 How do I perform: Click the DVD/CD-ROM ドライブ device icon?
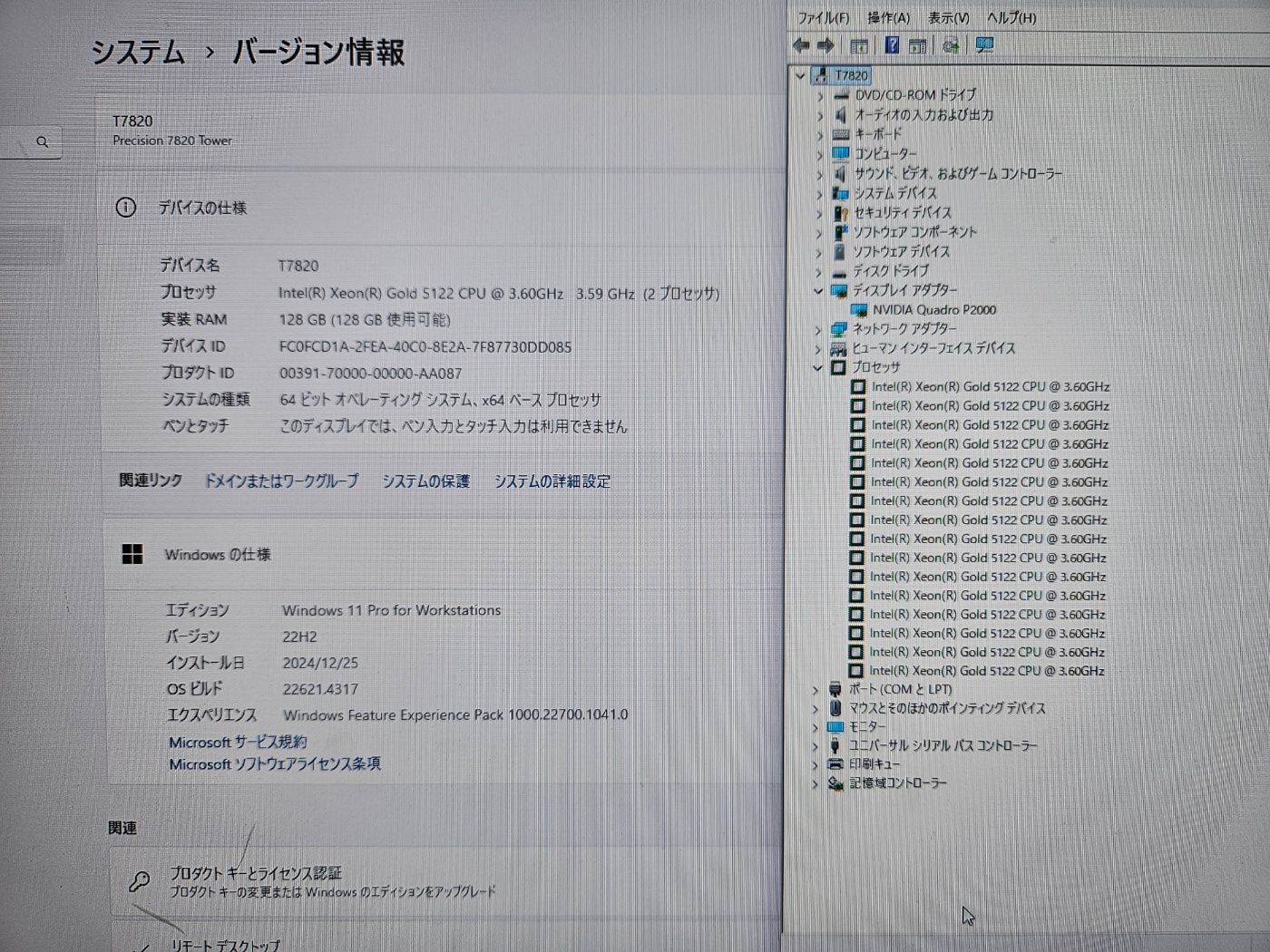841,95
